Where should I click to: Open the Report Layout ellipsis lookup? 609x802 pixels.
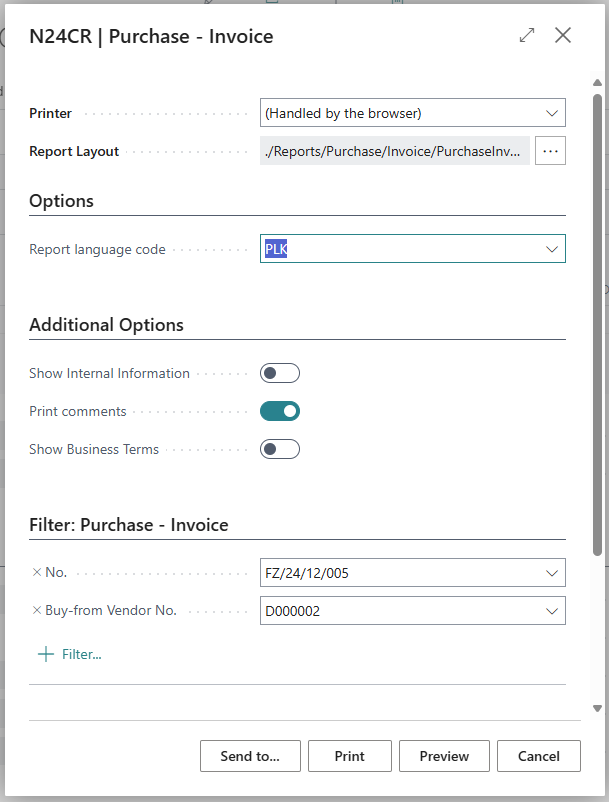pos(550,150)
